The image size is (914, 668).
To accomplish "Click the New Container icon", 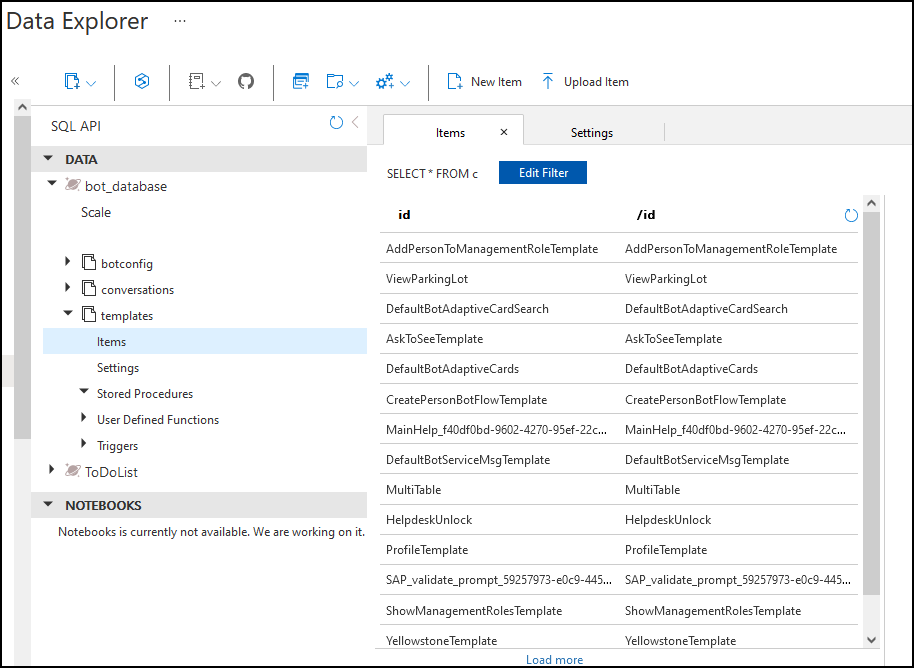I will pos(72,82).
